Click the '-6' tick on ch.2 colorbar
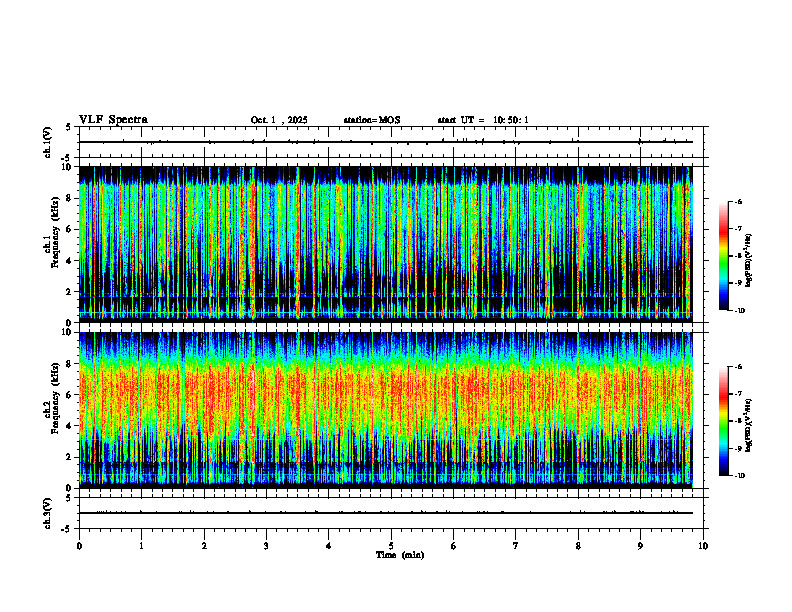792x612 pixels. click(x=738, y=367)
